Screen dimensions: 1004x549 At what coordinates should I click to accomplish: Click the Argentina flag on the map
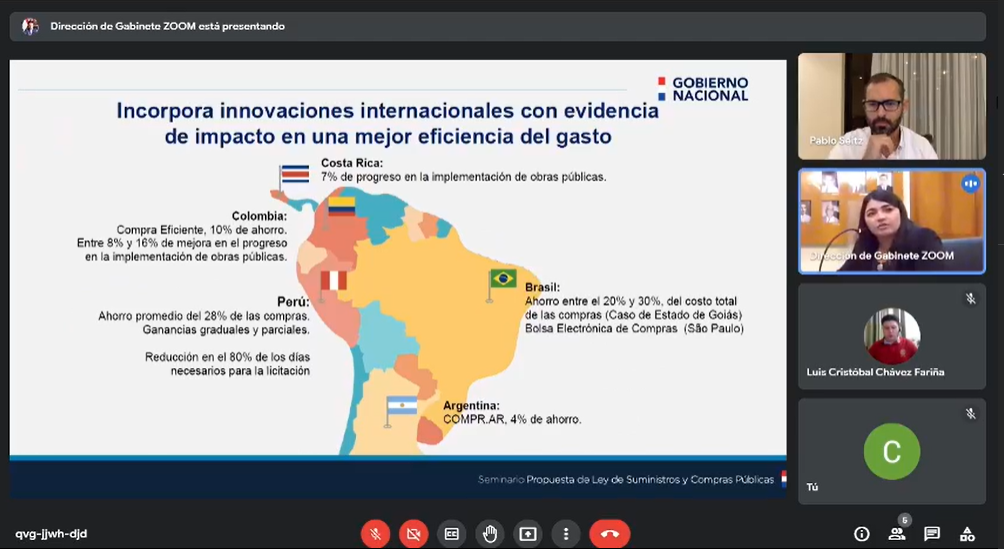point(401,406)
